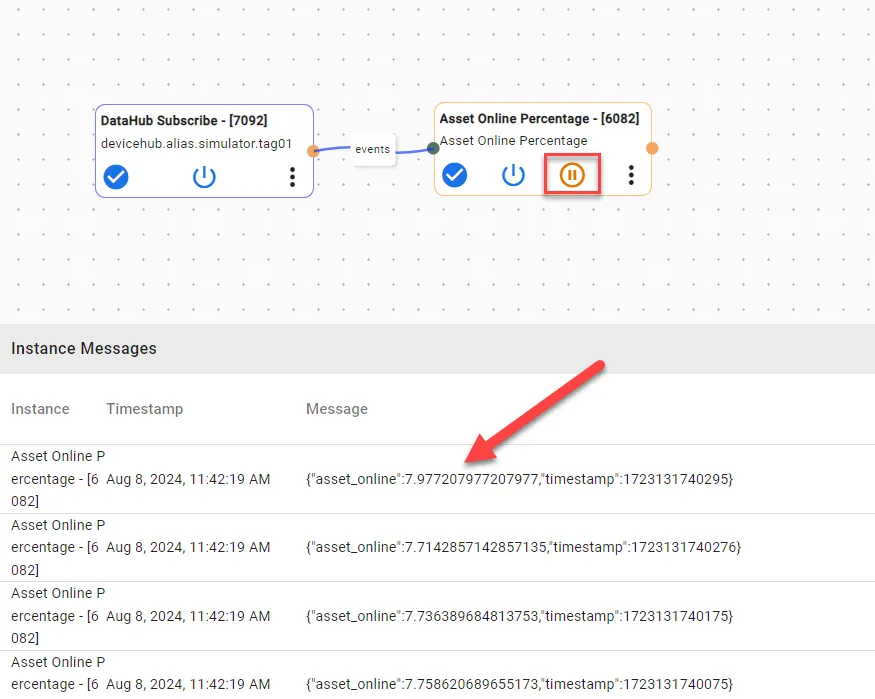Click the 'Message' column header
Viewport: 875px width, 699px height.
click(x=337, y=409)
